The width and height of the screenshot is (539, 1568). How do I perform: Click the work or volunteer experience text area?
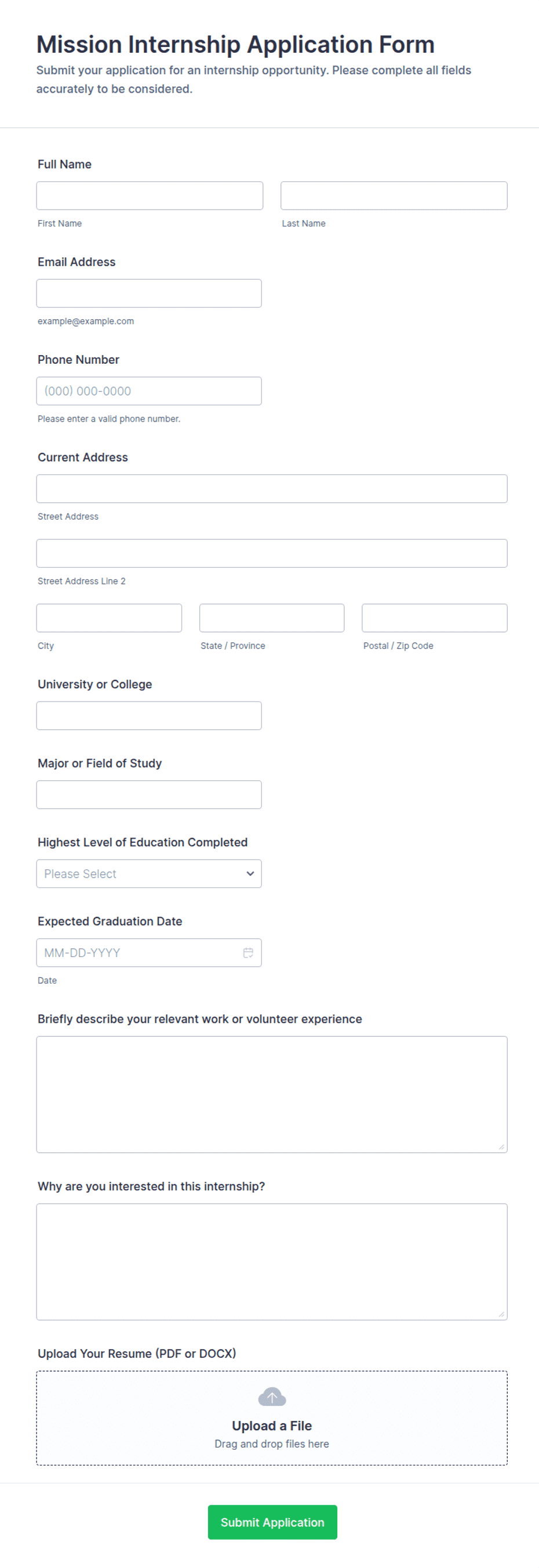(272, 1094)
